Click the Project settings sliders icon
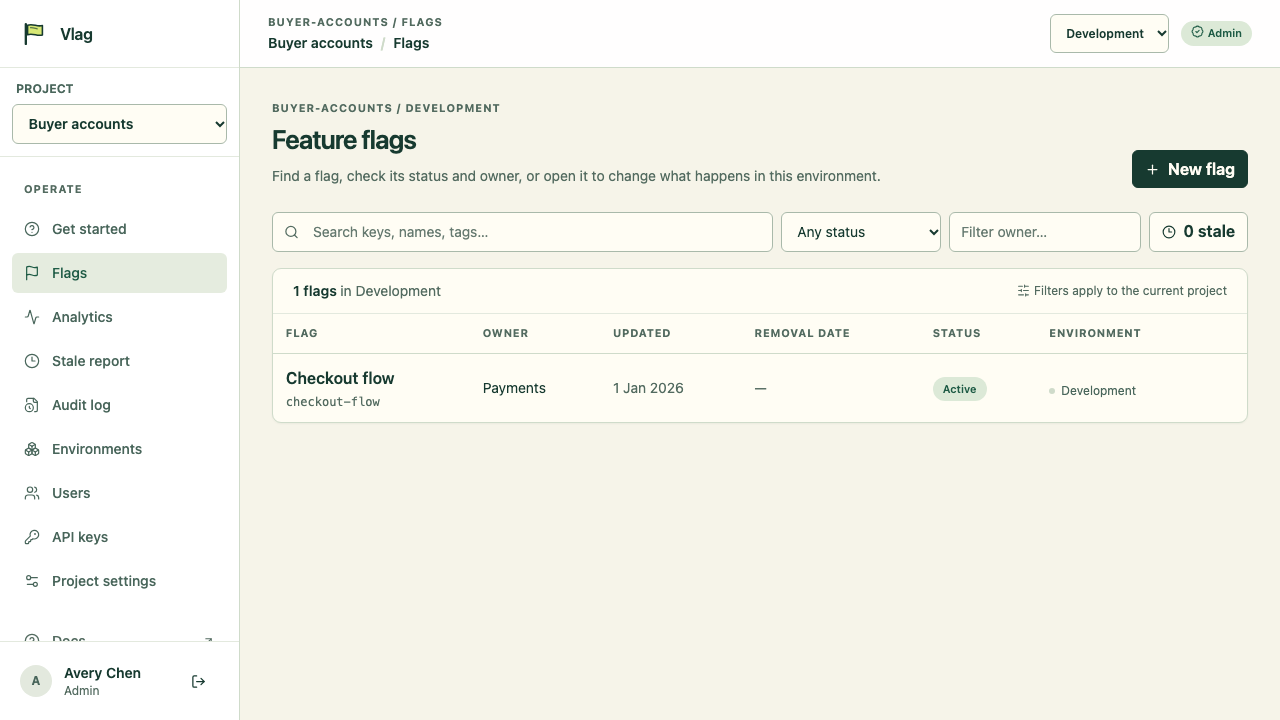 (x=32, y=581)
